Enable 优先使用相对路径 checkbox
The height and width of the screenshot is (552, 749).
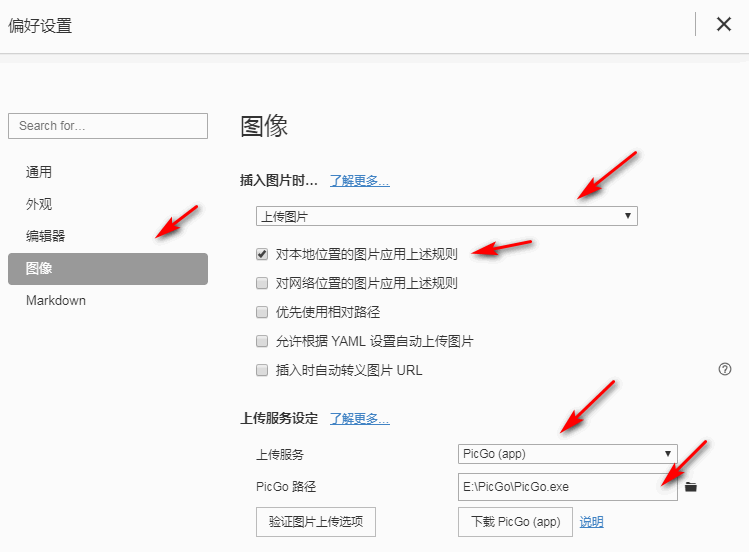point(262,312)
